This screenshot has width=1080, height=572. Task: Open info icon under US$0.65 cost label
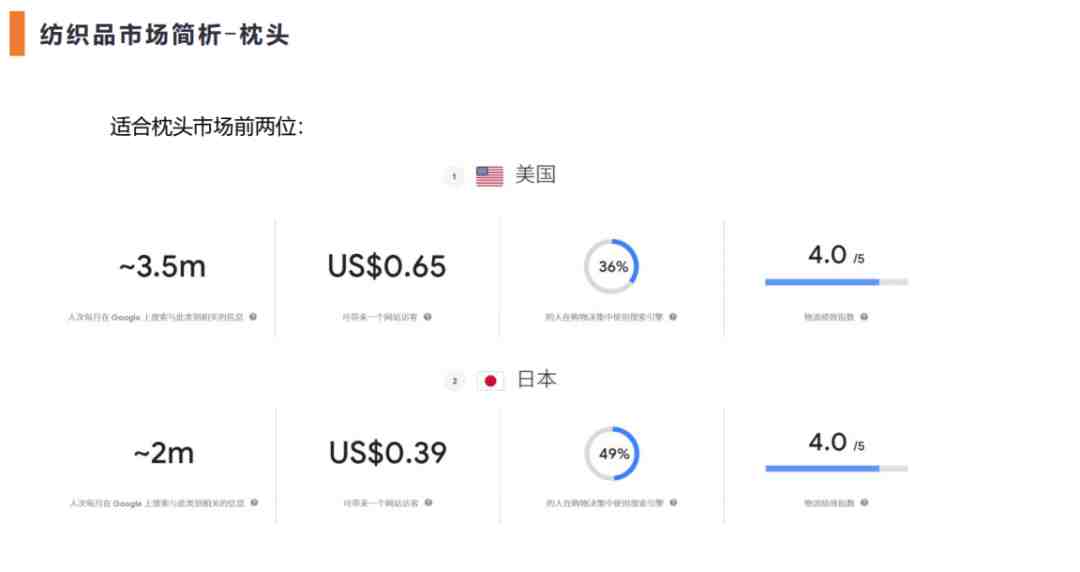click(x=428, y=317)
